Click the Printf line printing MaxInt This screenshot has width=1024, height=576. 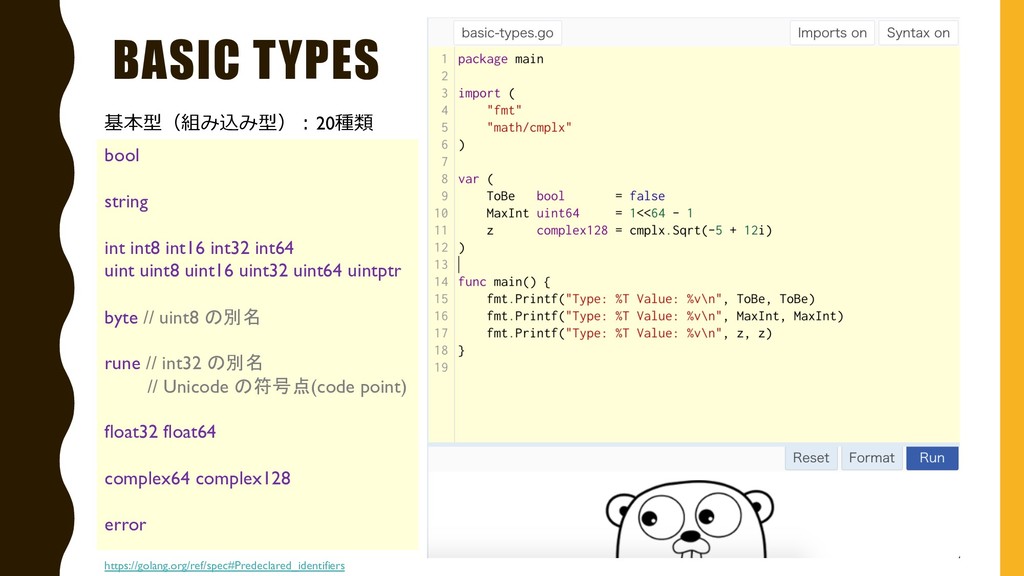pos(665,315)
